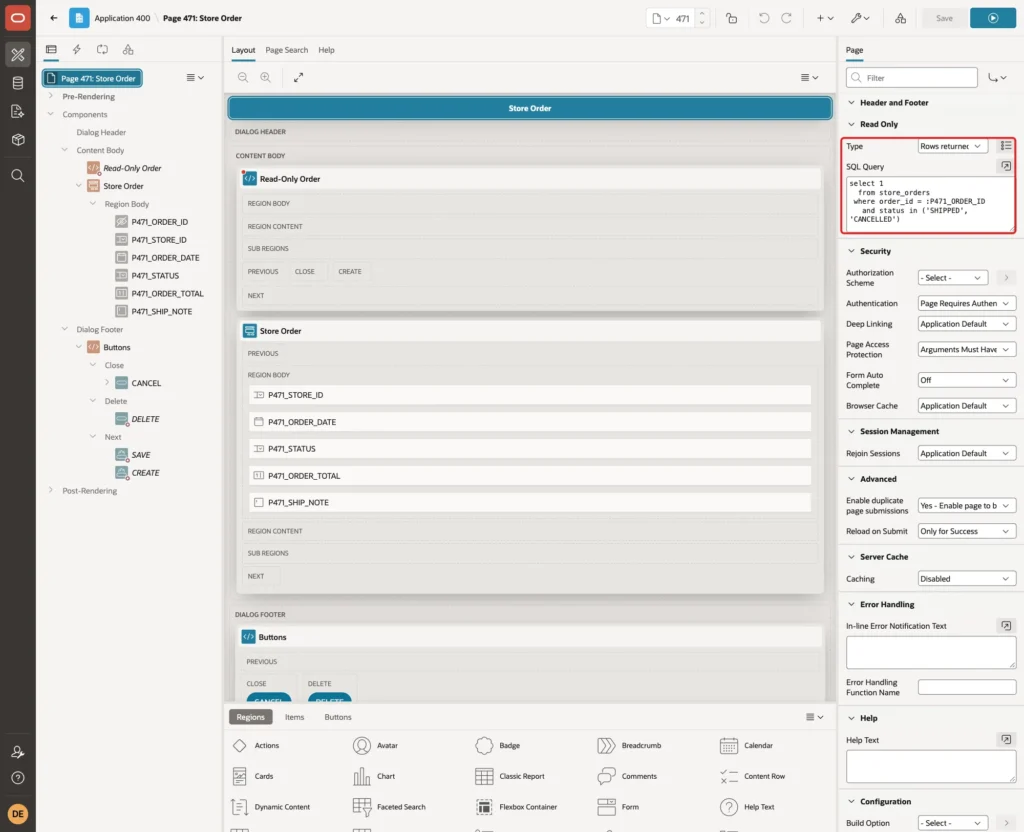Open the Read Only Type dropdown
1024x832 pixels.
coord(952,146)
